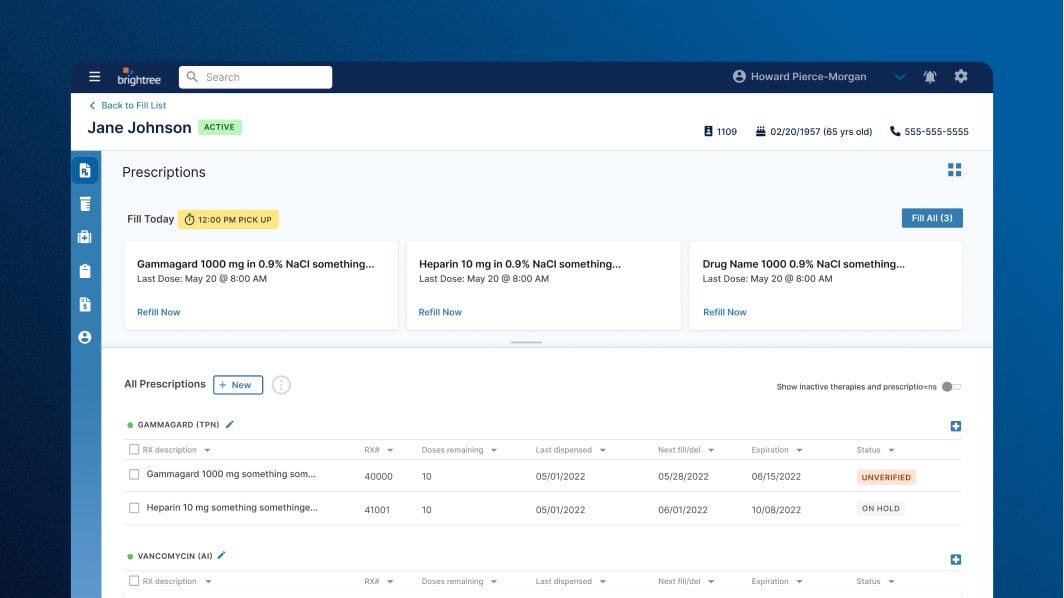Click Back to Fill List link
This screenshot has height=598, width=1064.
133,105
